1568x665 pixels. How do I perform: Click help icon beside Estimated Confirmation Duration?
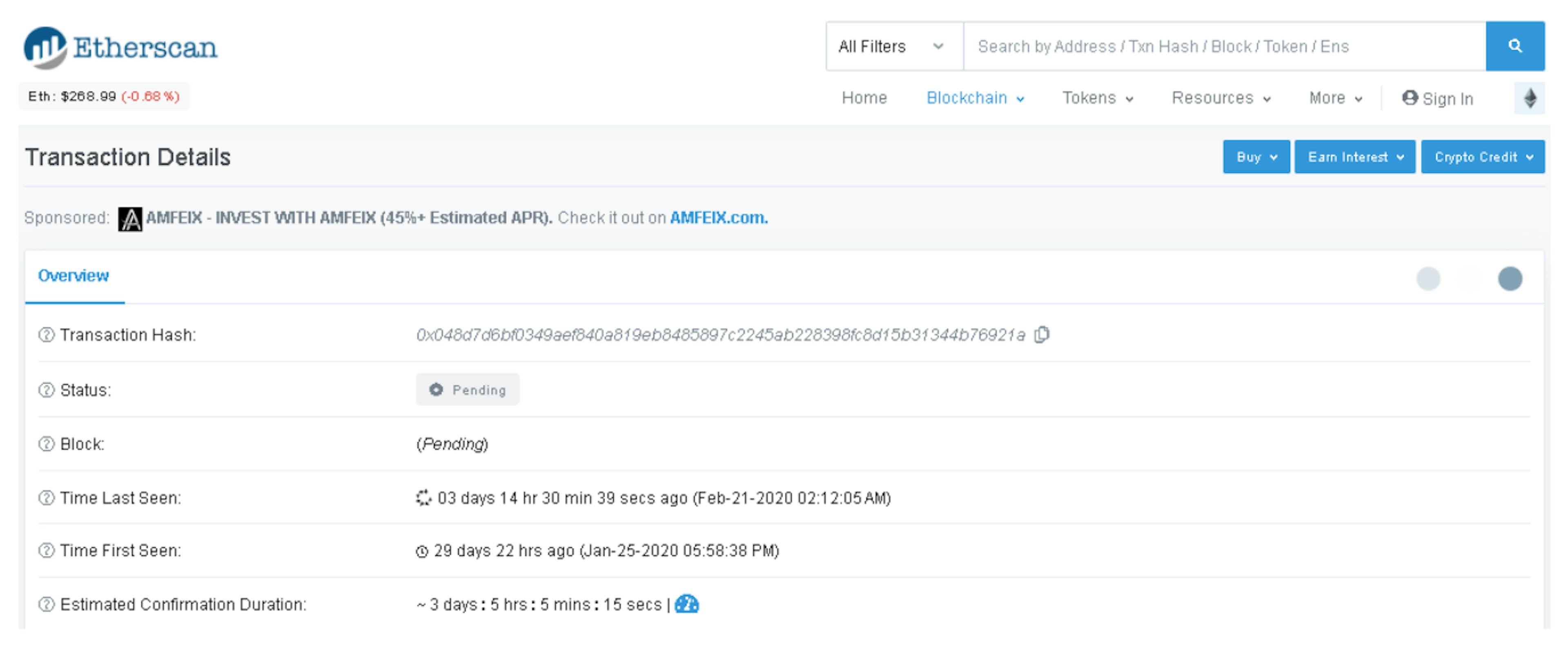[x=46, y=604]
